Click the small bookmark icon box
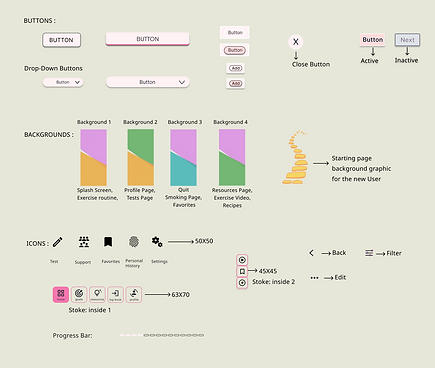This screenshot has width=435, height=368. click(242, 271)
